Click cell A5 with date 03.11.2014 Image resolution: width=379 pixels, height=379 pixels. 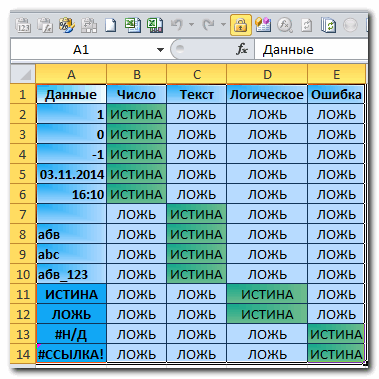(71, 174)
